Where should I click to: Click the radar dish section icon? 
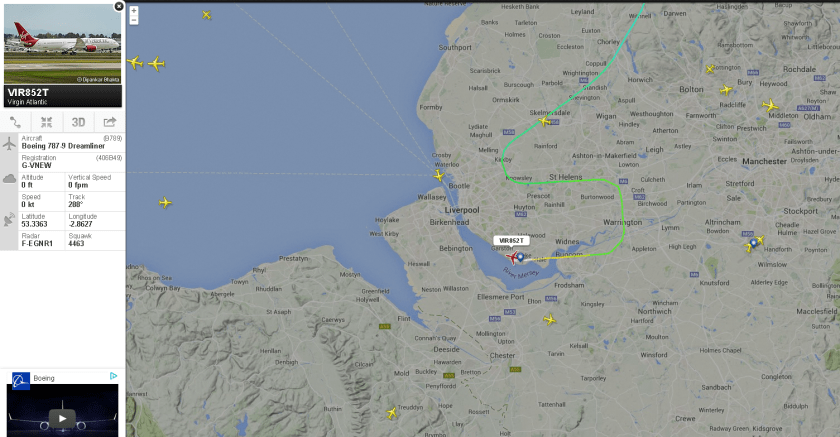pyautogui.click(x=9, y=219)
